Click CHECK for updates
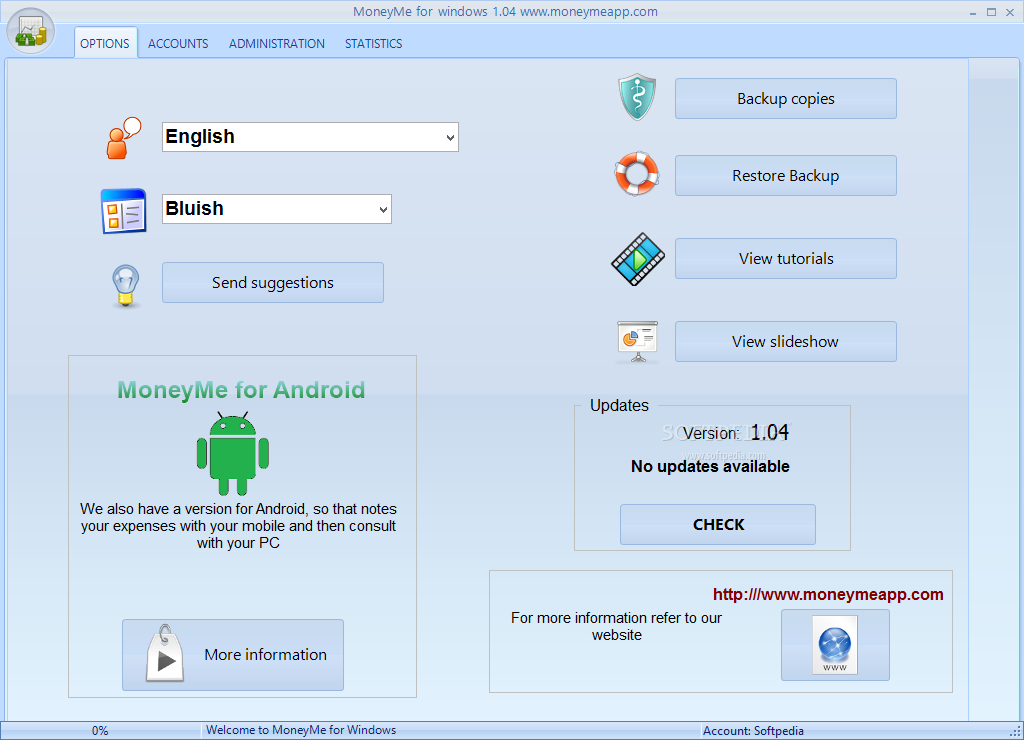The height and width of the screenshot is (740, 1024). click(x=718, y=524)
